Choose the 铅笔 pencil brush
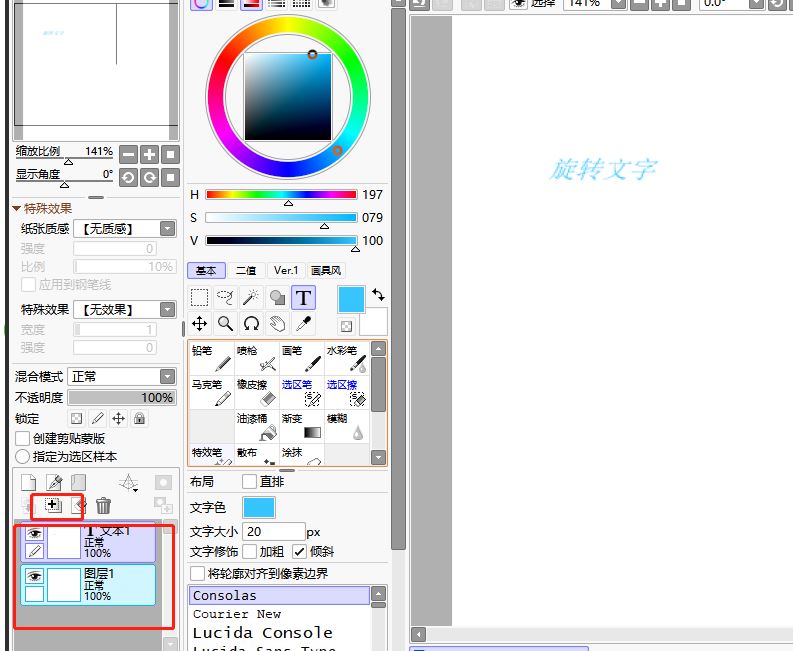 [212, 358]
